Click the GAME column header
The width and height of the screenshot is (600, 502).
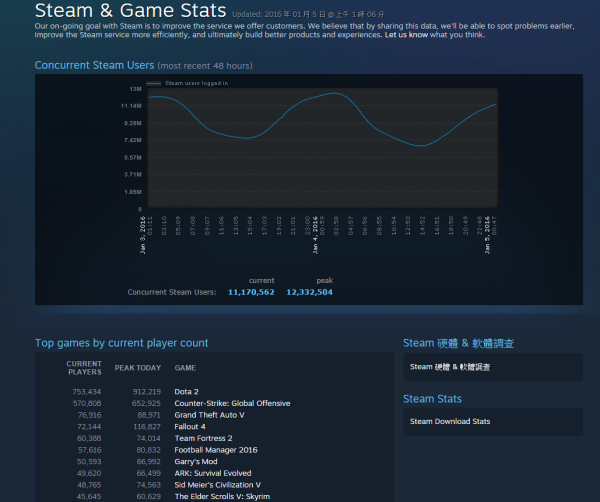[x=185, y=368]
